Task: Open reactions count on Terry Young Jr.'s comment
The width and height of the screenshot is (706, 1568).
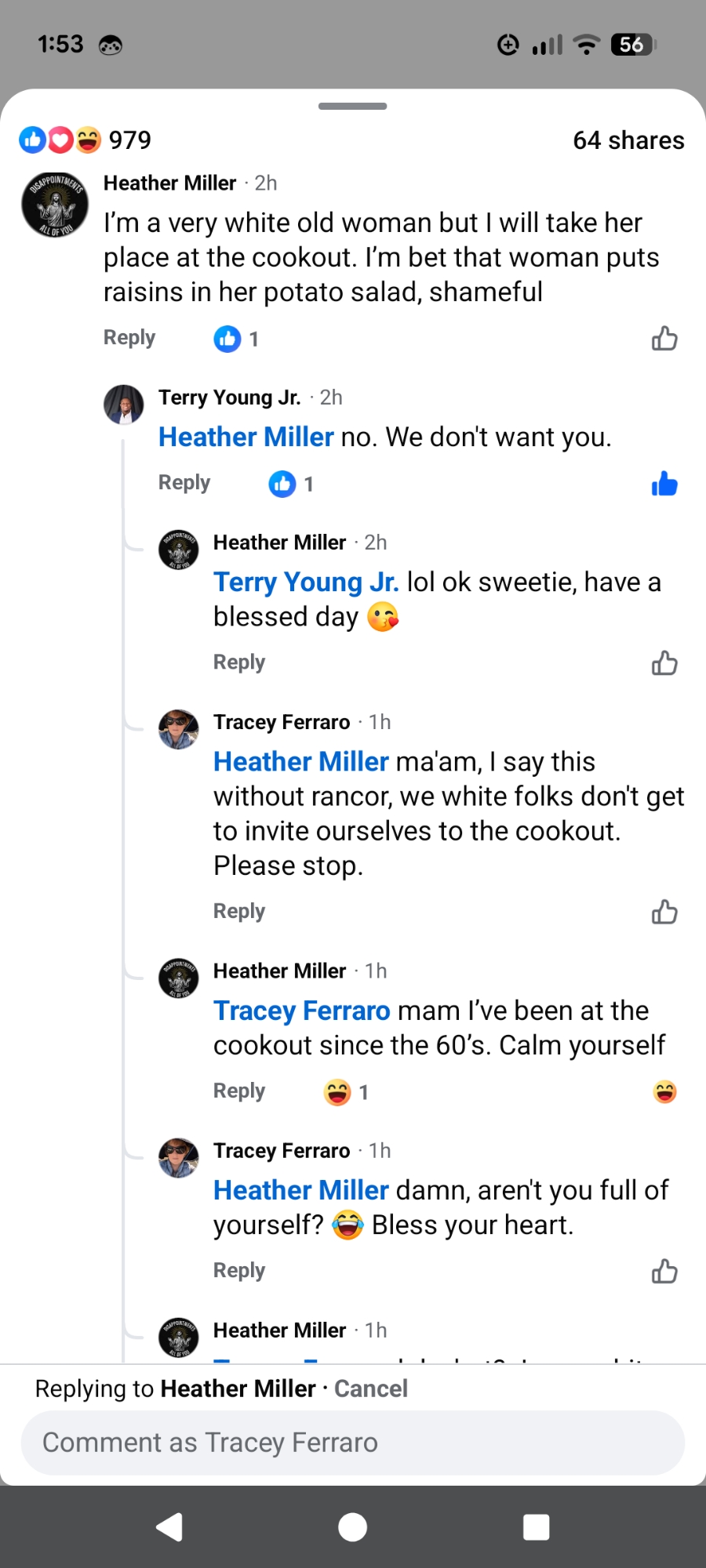Action: 291,485
